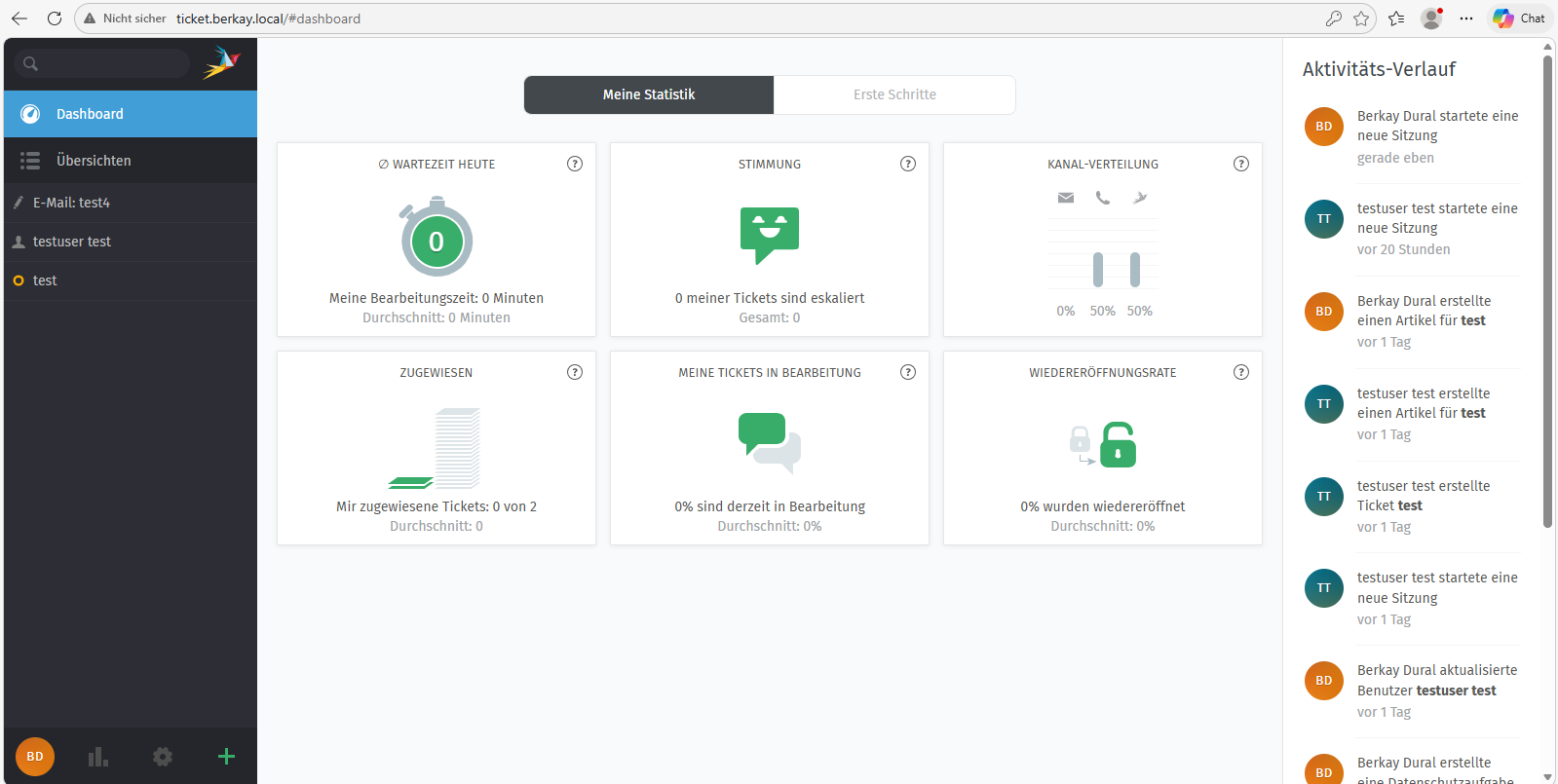This screenshot has width=1558, height=784.
Task: Switch to Erste Schritte tab
Action: pyautogui.click(x=894, y=94)
